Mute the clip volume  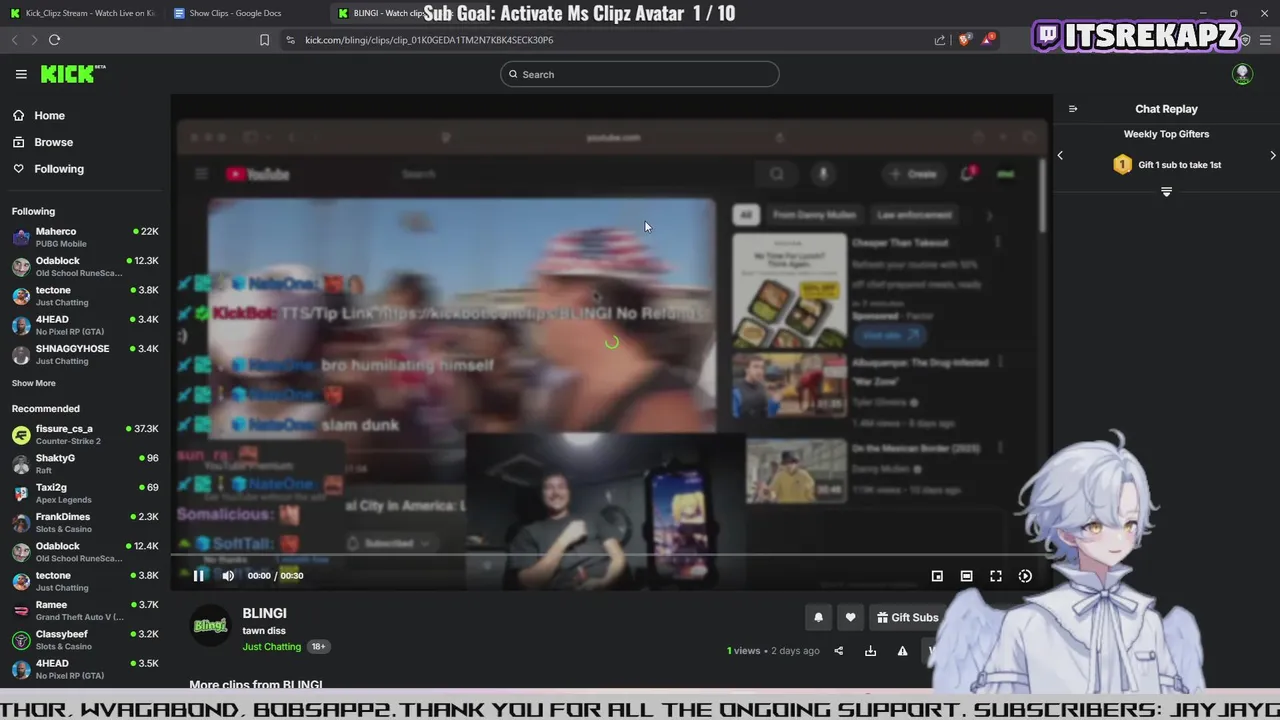coord(228,575)
